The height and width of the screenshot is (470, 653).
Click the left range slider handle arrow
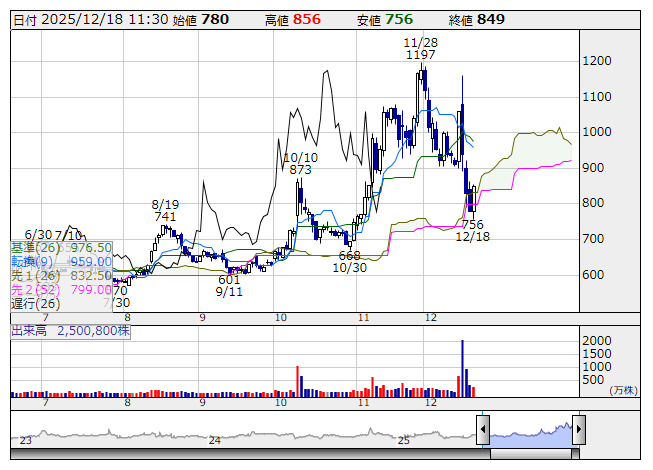click(483, 429)
